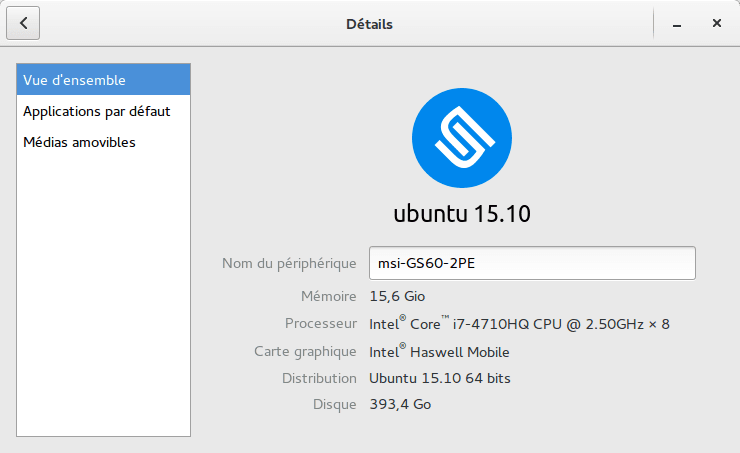Select the 393,4 Go disk value
This screenshot has height=453, width=740.
coord(400,404)
